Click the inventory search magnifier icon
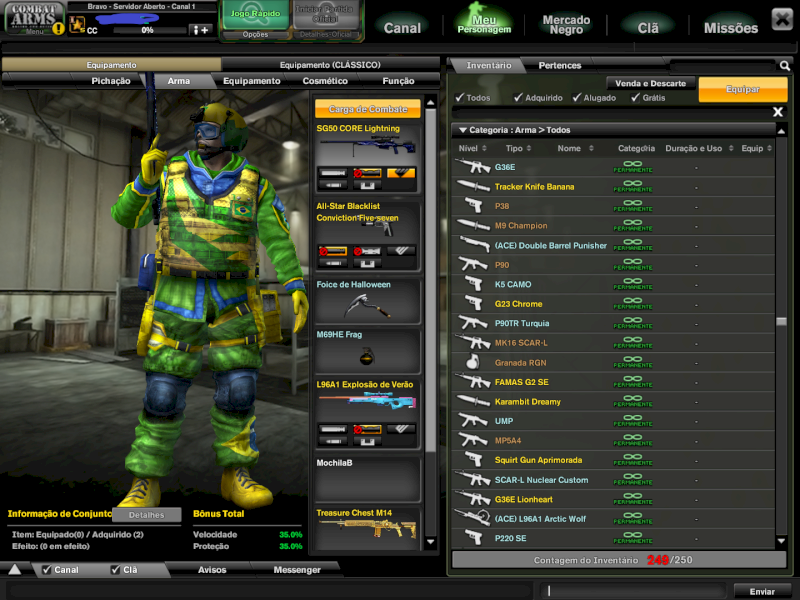Viewport: 800px width, 600px height. [x=785, y=65]
